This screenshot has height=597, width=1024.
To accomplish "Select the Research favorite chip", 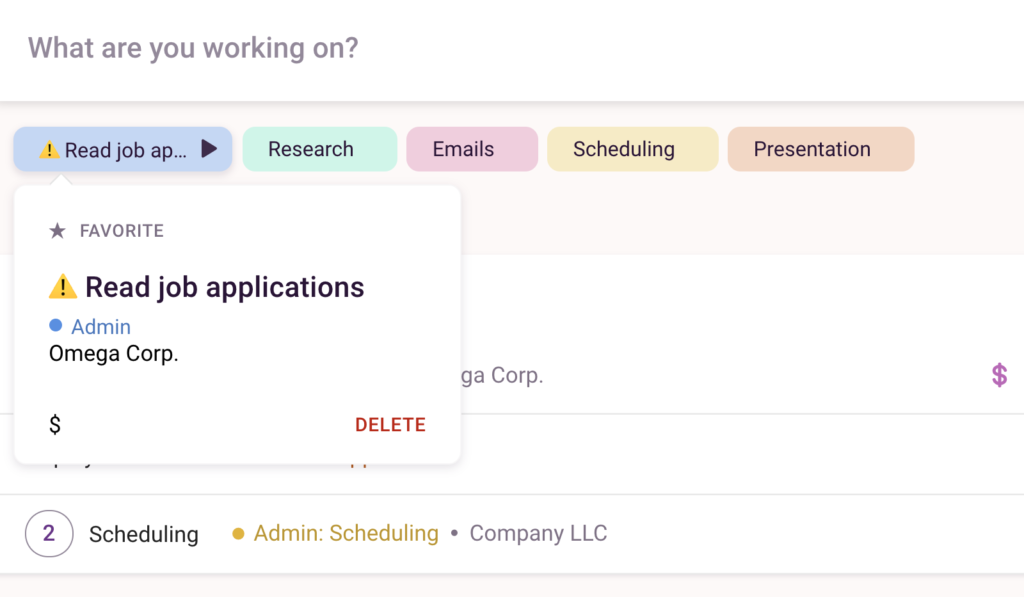I will [310, 149].
